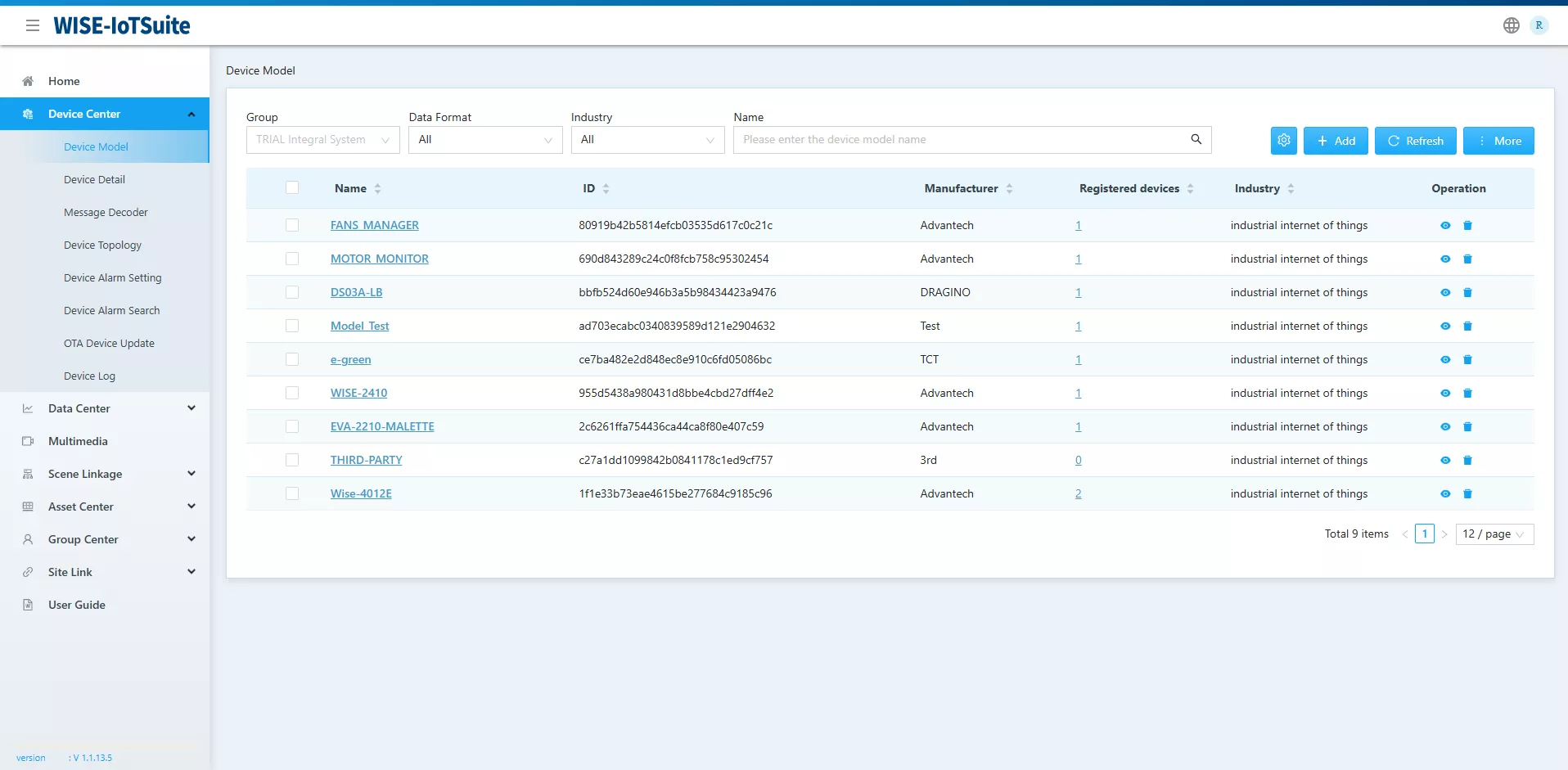Toggle the hamburger sidebar menu icon

(x=33, y=25)
